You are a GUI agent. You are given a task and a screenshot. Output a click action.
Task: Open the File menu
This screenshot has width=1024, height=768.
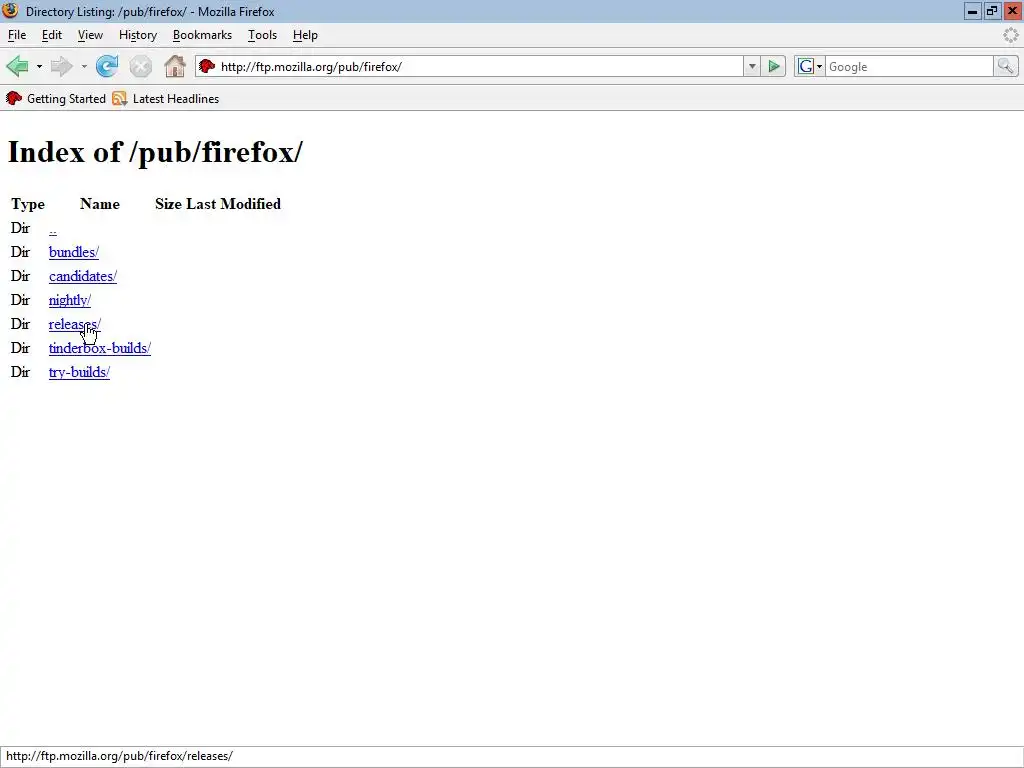pos(17,35)
